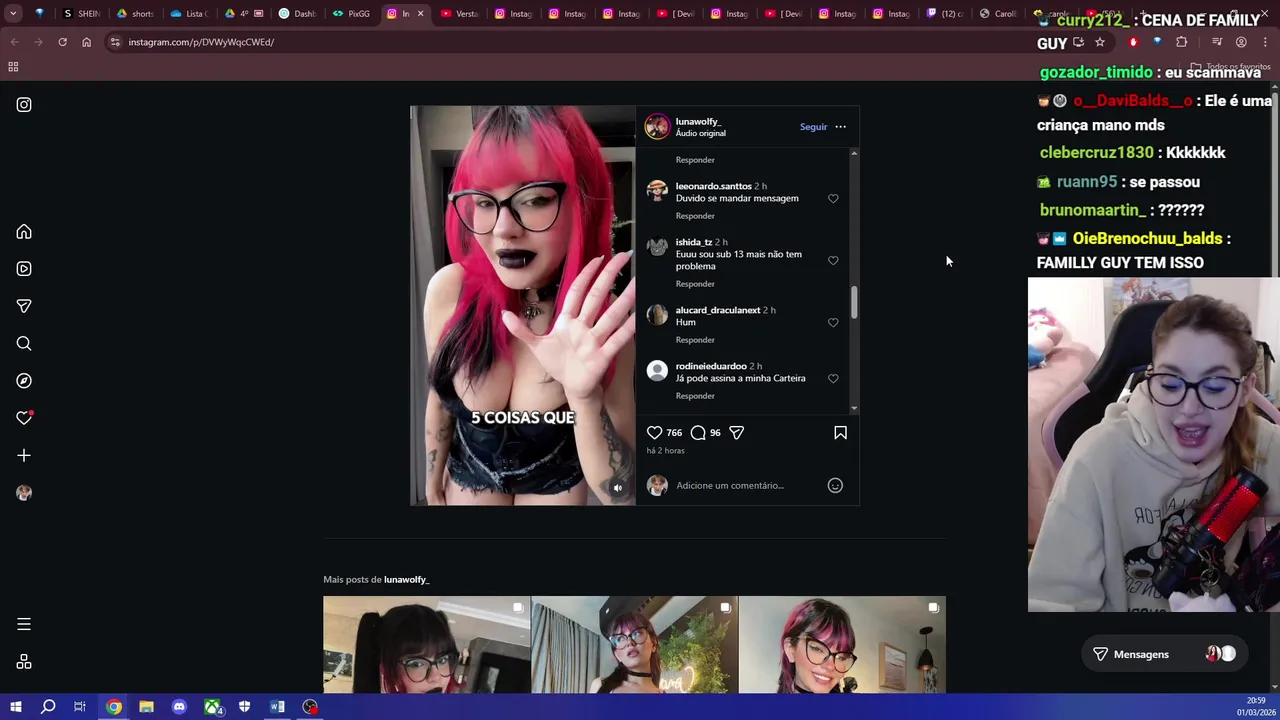This screenshot has height=720, width=1280.
Task: Open site info icon in address bar
Action: (115, 42)
